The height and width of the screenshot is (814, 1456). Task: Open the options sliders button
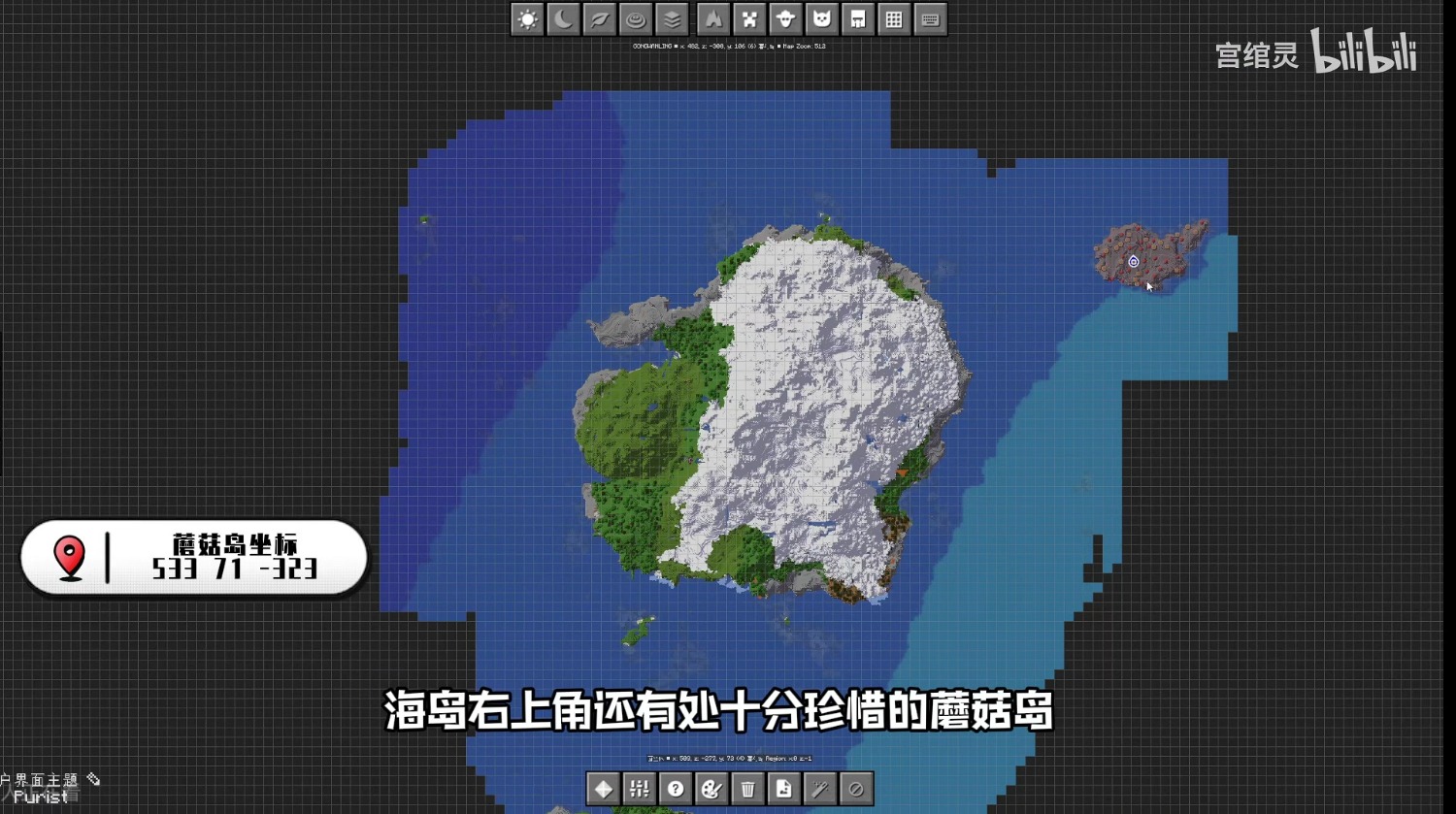point(640,789)
